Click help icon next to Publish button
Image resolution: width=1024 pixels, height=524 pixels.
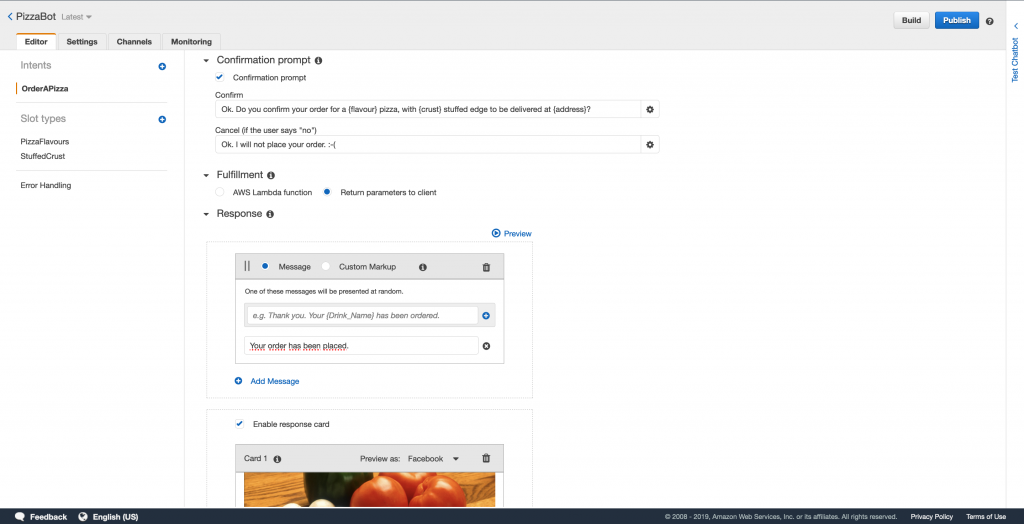pyautogui.click(x=989, y=21)
